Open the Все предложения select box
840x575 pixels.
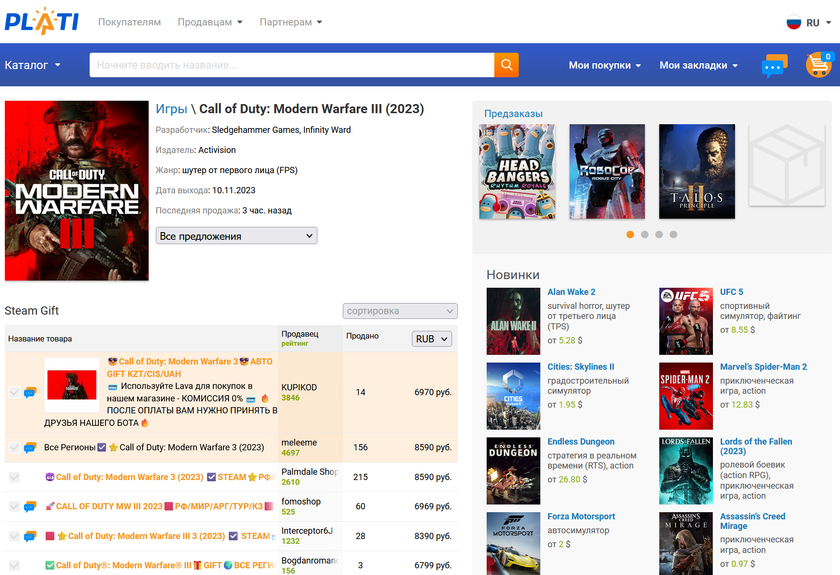(236, 236)
